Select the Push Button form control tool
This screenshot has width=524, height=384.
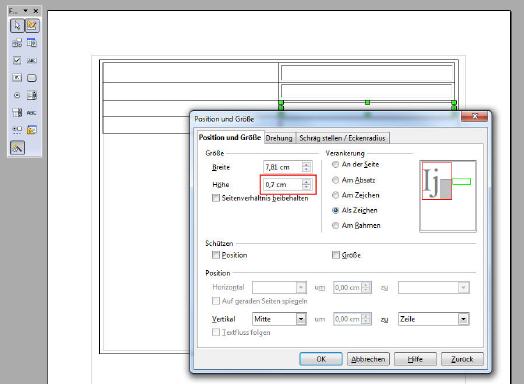(x=32, y=78)
